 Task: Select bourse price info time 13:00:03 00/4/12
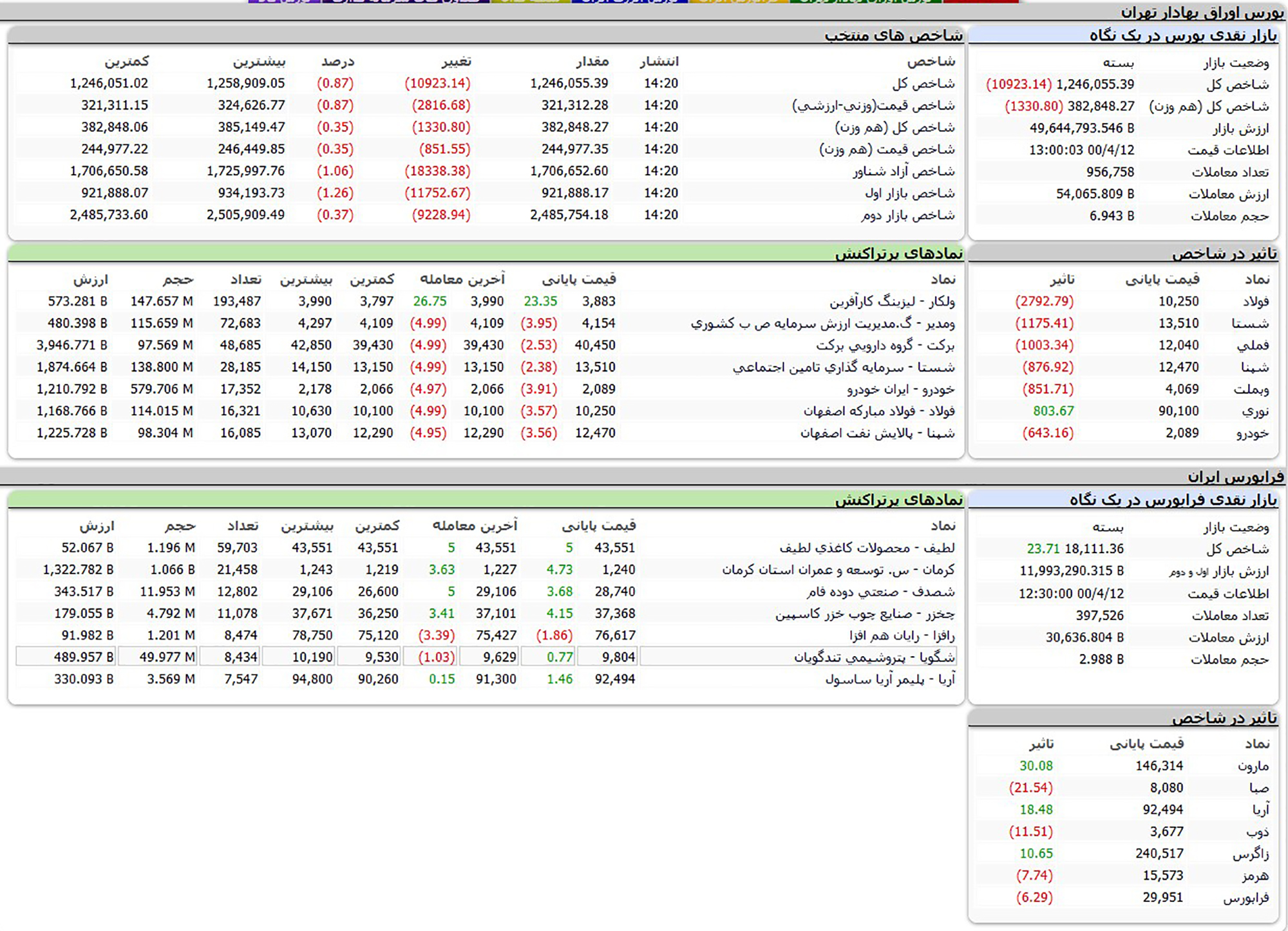[x=1082, y=150]
